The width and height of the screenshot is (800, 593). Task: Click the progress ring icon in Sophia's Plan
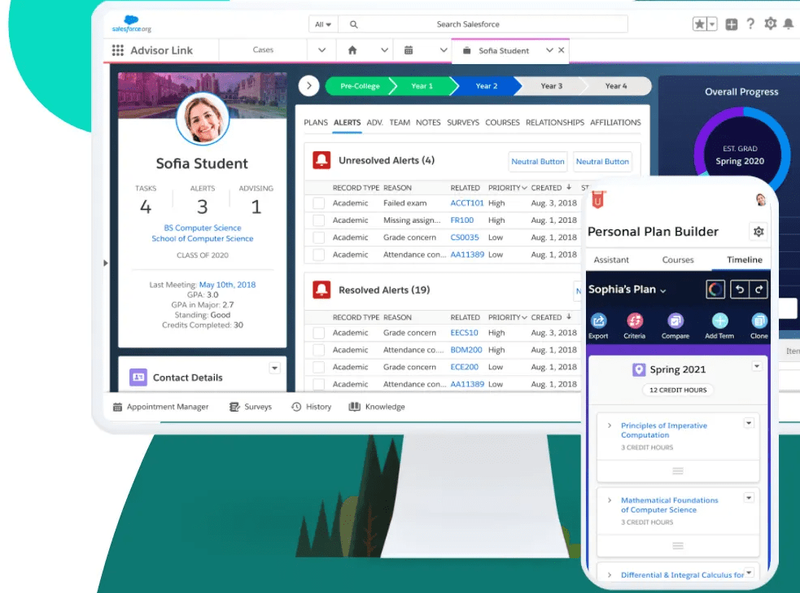[715, 289]
